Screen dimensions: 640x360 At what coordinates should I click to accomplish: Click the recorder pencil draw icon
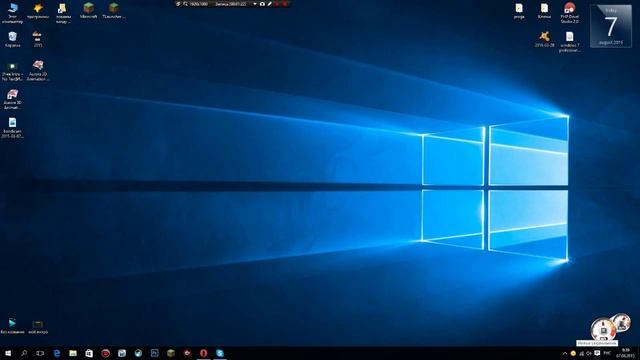(x=269, y=4)
